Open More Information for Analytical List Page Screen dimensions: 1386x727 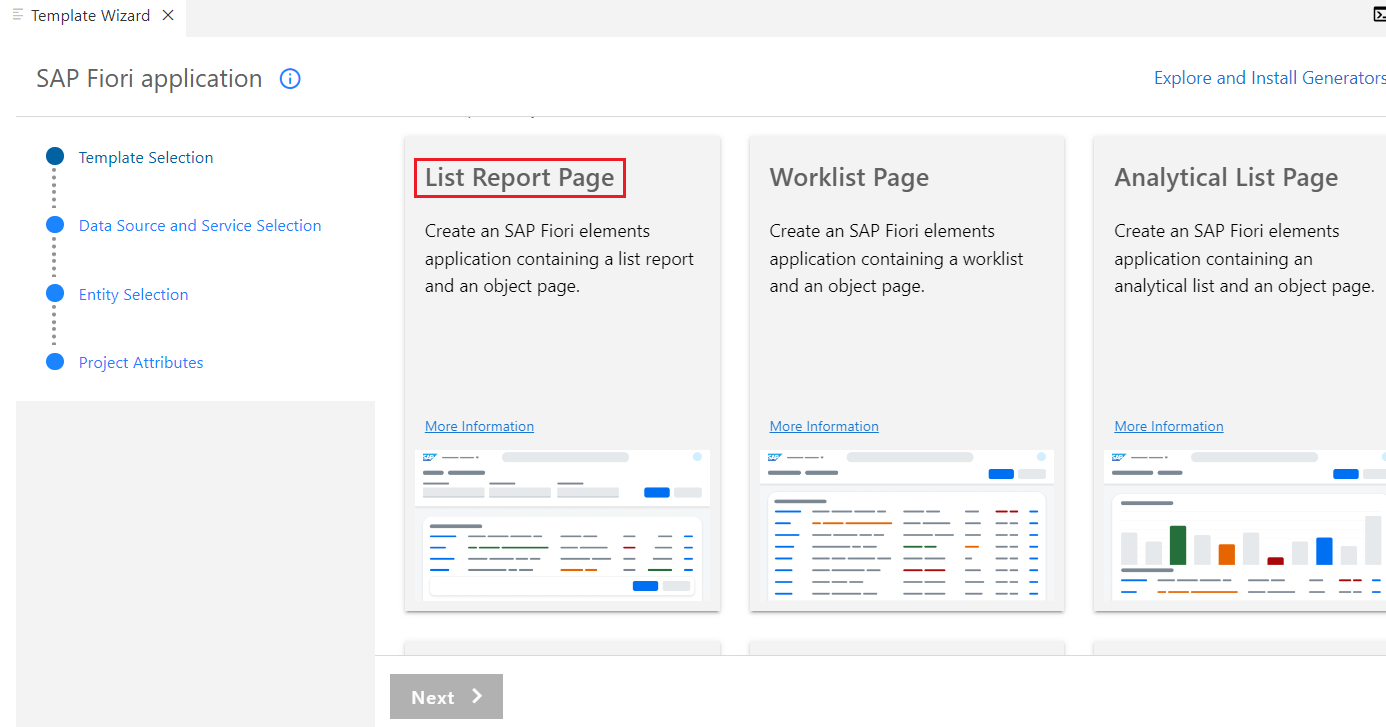[1169, 426]
